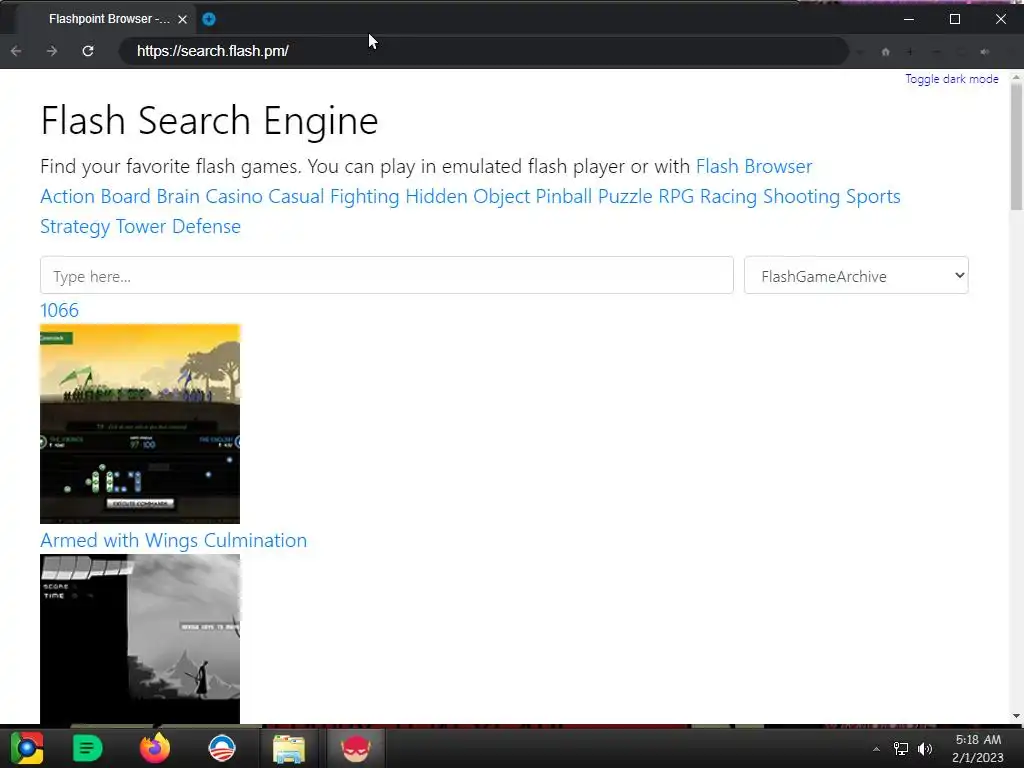Browse the Casual category
Viewport: 1024px width, 768px height.
[296, 197]
